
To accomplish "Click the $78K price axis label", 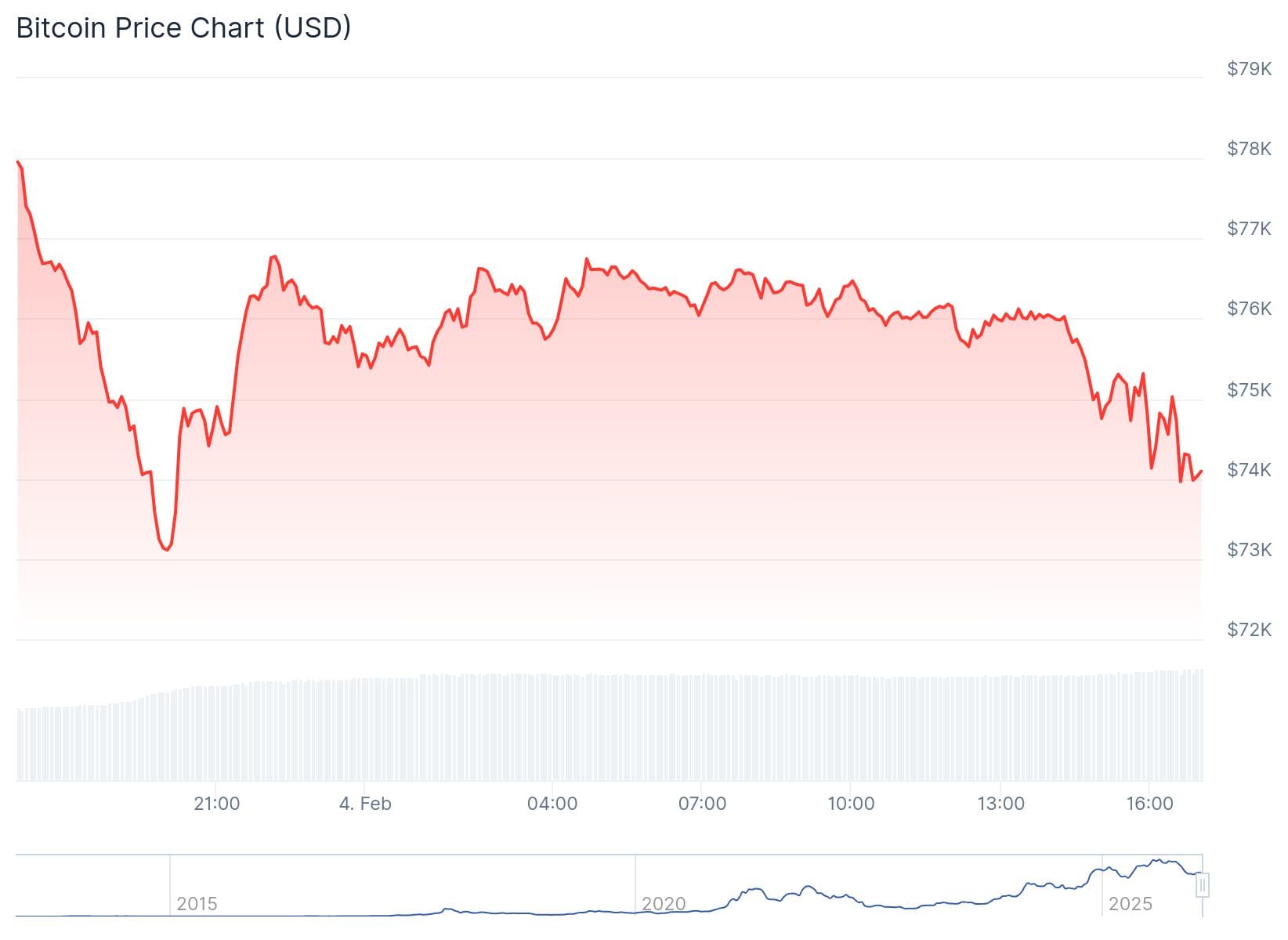I will click(1249, 149).
